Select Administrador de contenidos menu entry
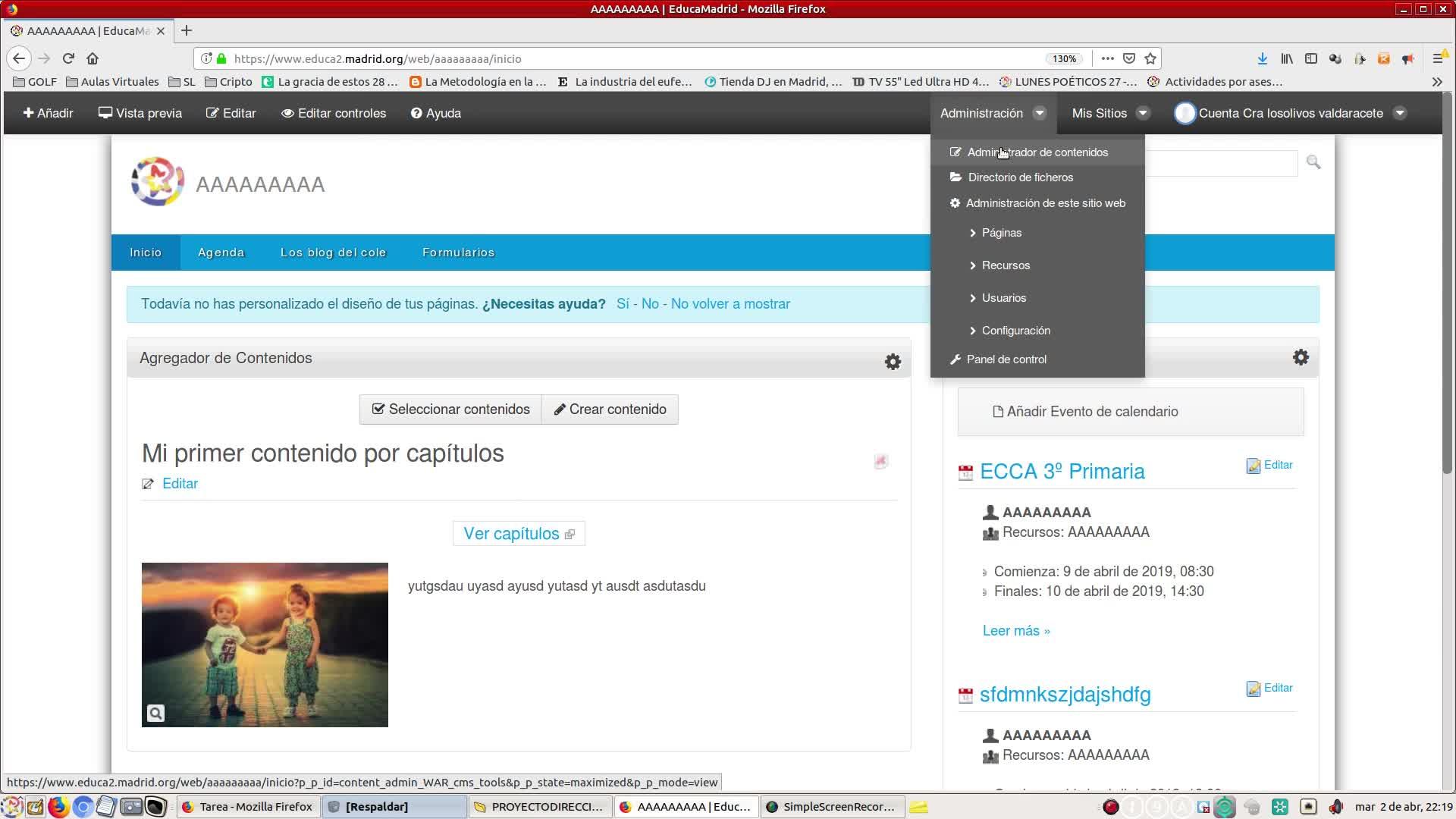The height and width of the screenshot is (819, 1456). pyautogui.click(x=1037, y=152)
